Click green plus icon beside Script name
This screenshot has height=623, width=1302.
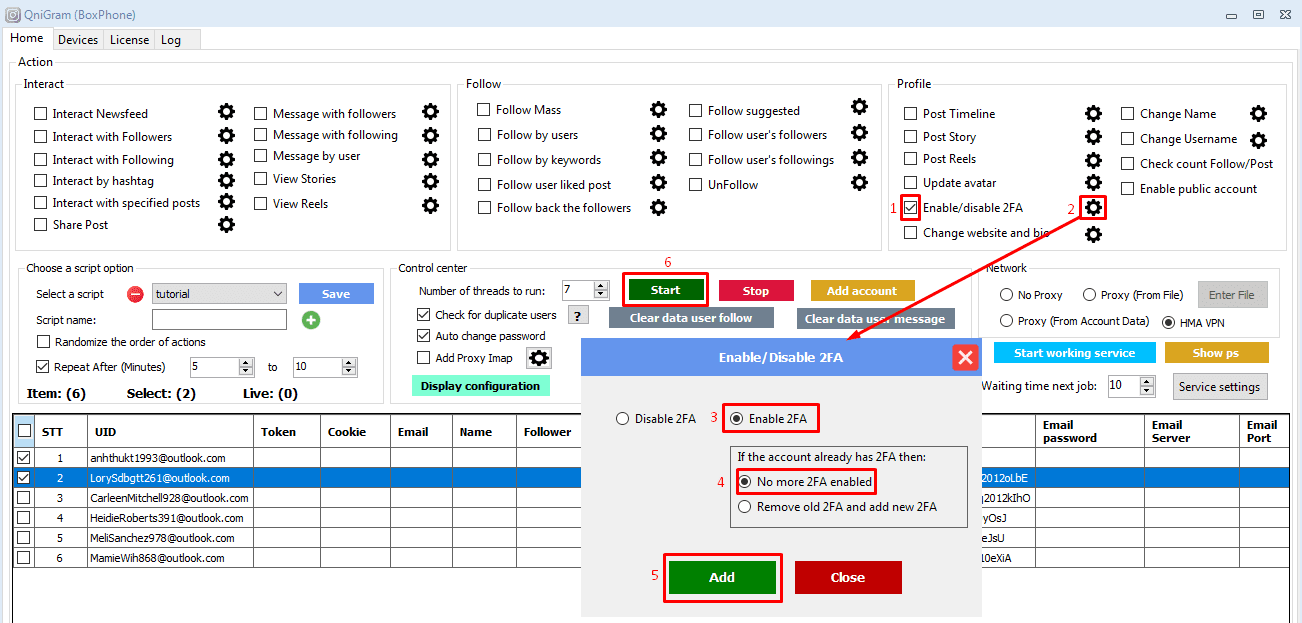click(x=311, y=320)
